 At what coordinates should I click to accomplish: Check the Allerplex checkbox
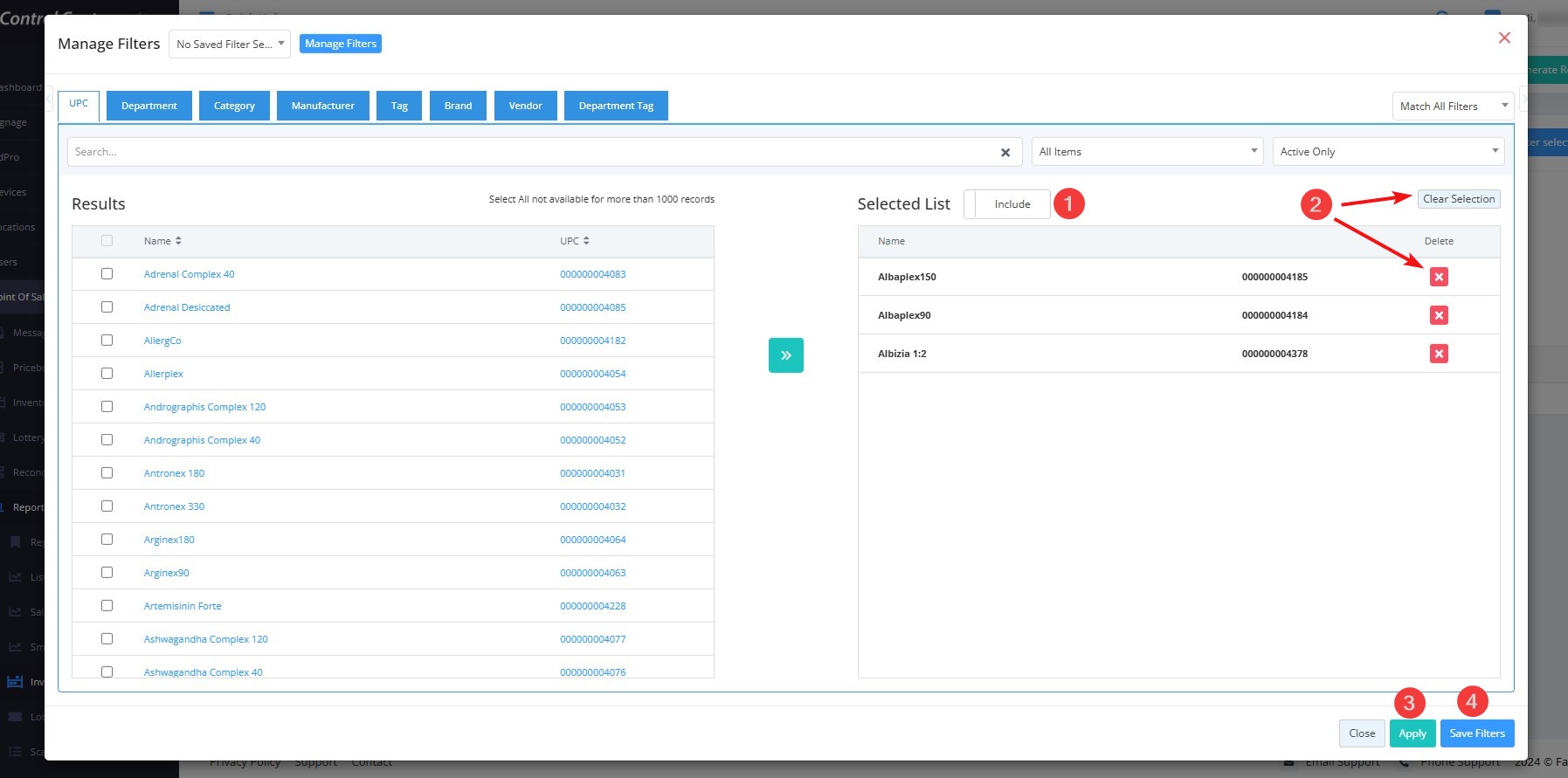[x=107, y=374]
